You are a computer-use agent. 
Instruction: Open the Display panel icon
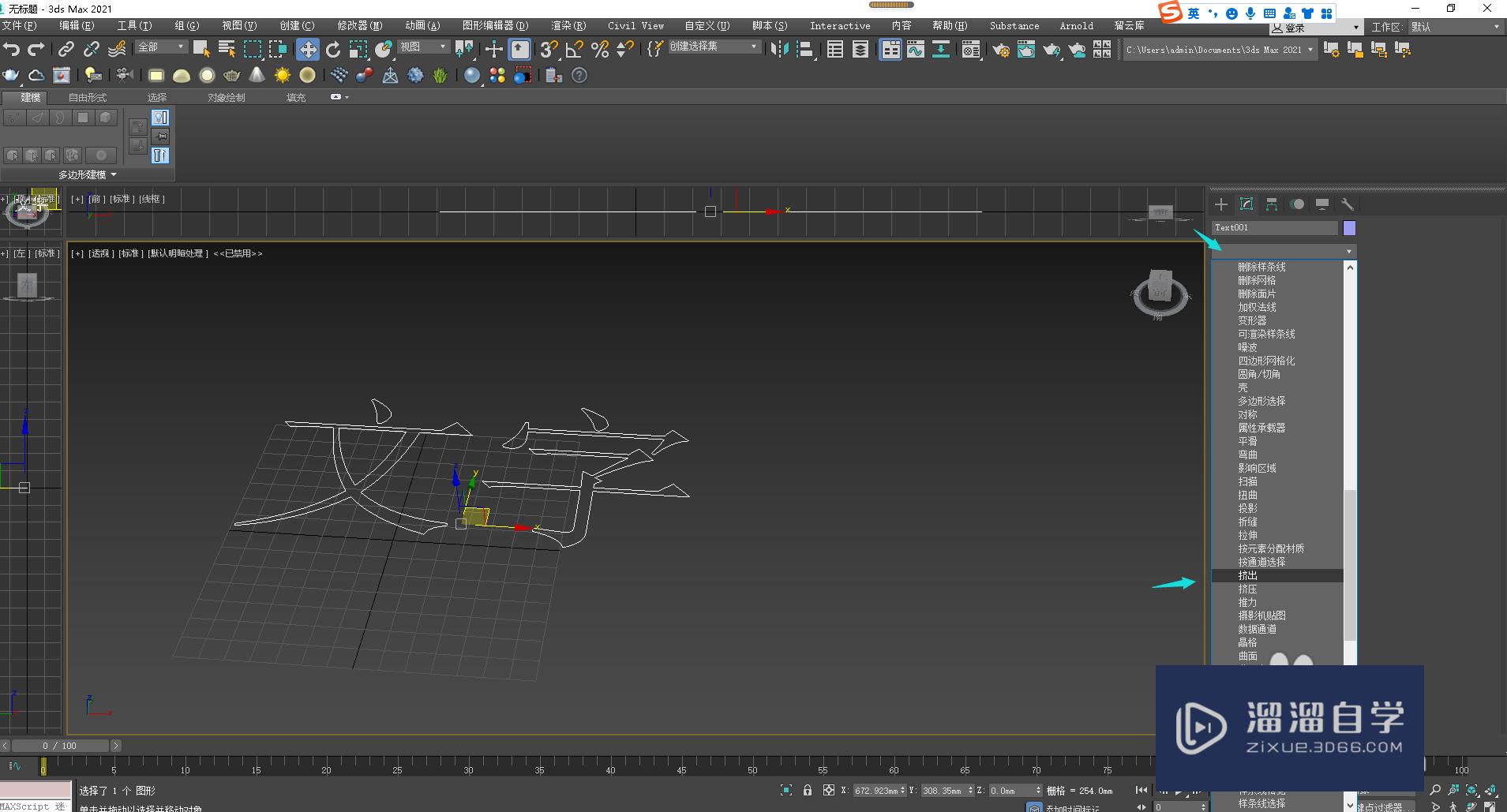pyautogui.click(x=1322, y=204)
